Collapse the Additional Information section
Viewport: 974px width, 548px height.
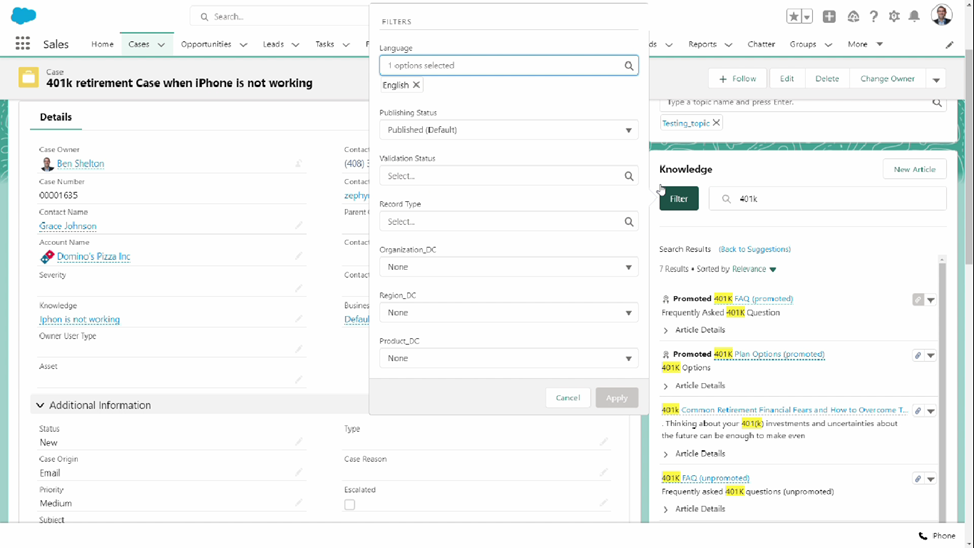[x=40, y=405]
